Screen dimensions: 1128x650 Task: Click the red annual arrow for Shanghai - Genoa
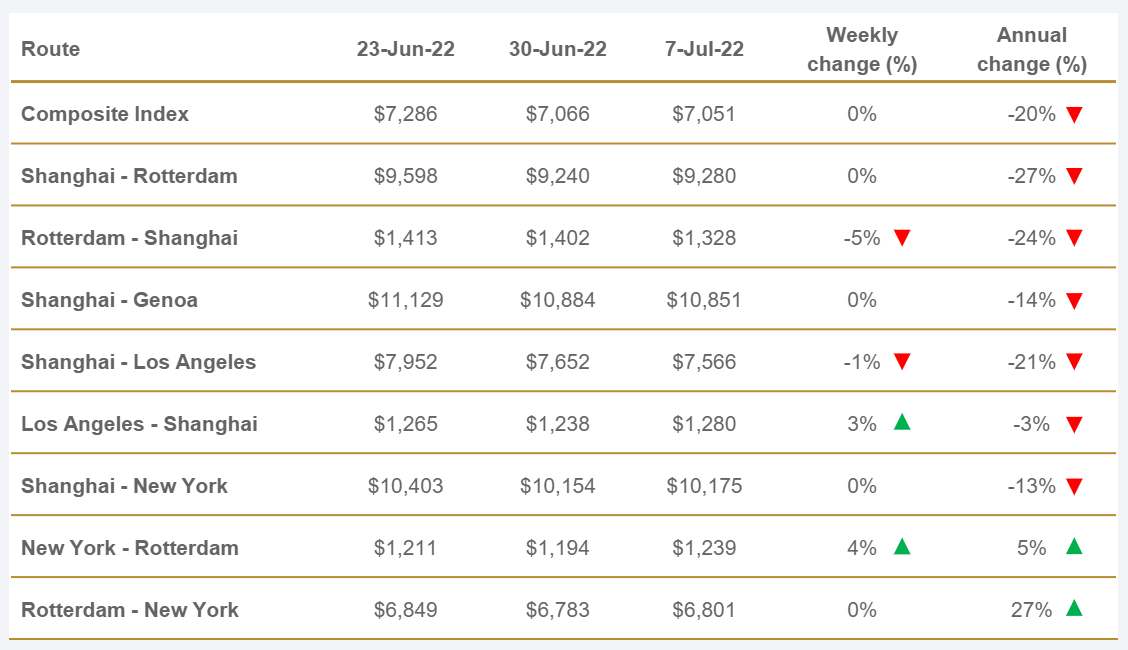(x=1074, y=301)
